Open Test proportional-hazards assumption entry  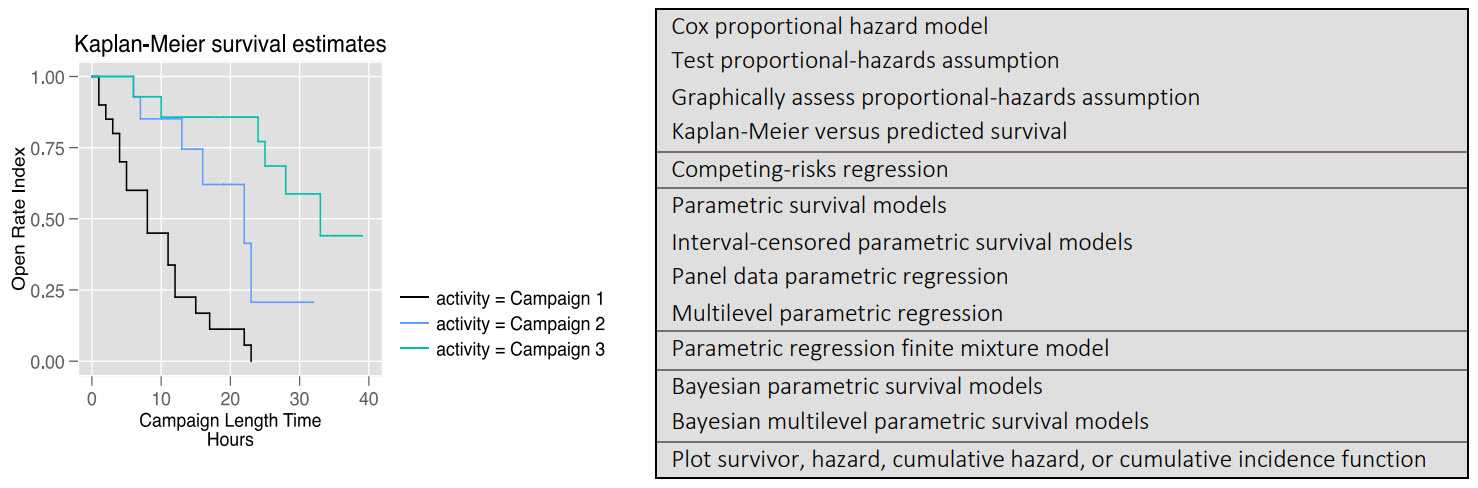coord(865,61)
